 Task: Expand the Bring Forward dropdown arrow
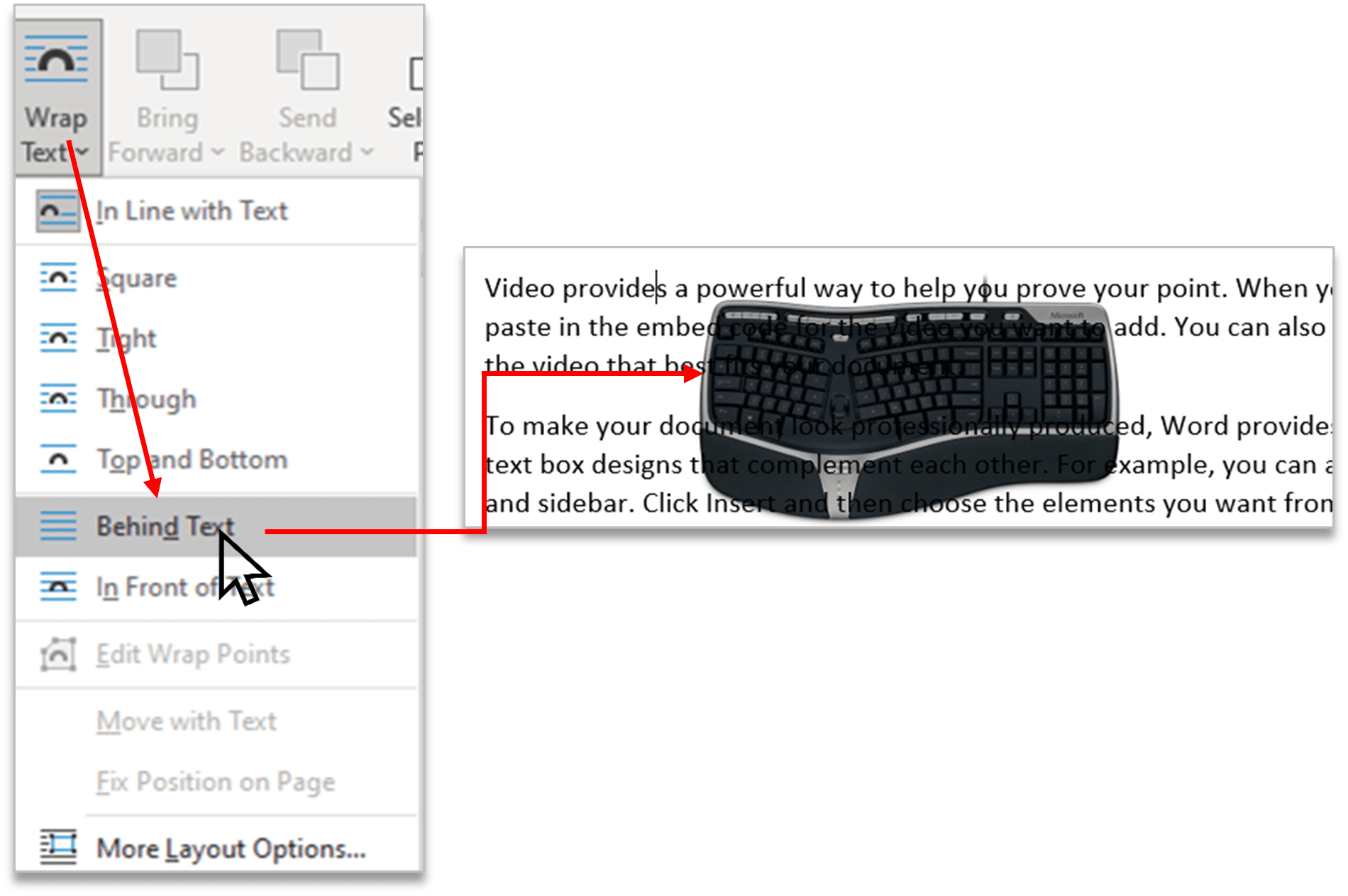pyautogui.click(x=216, y=152)
